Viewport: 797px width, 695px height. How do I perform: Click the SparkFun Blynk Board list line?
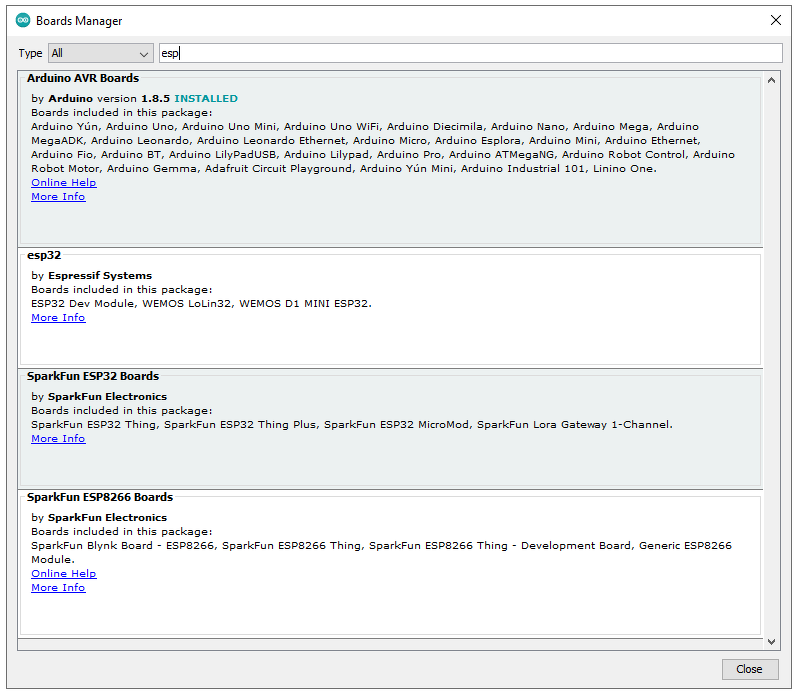tap(381, 552)
